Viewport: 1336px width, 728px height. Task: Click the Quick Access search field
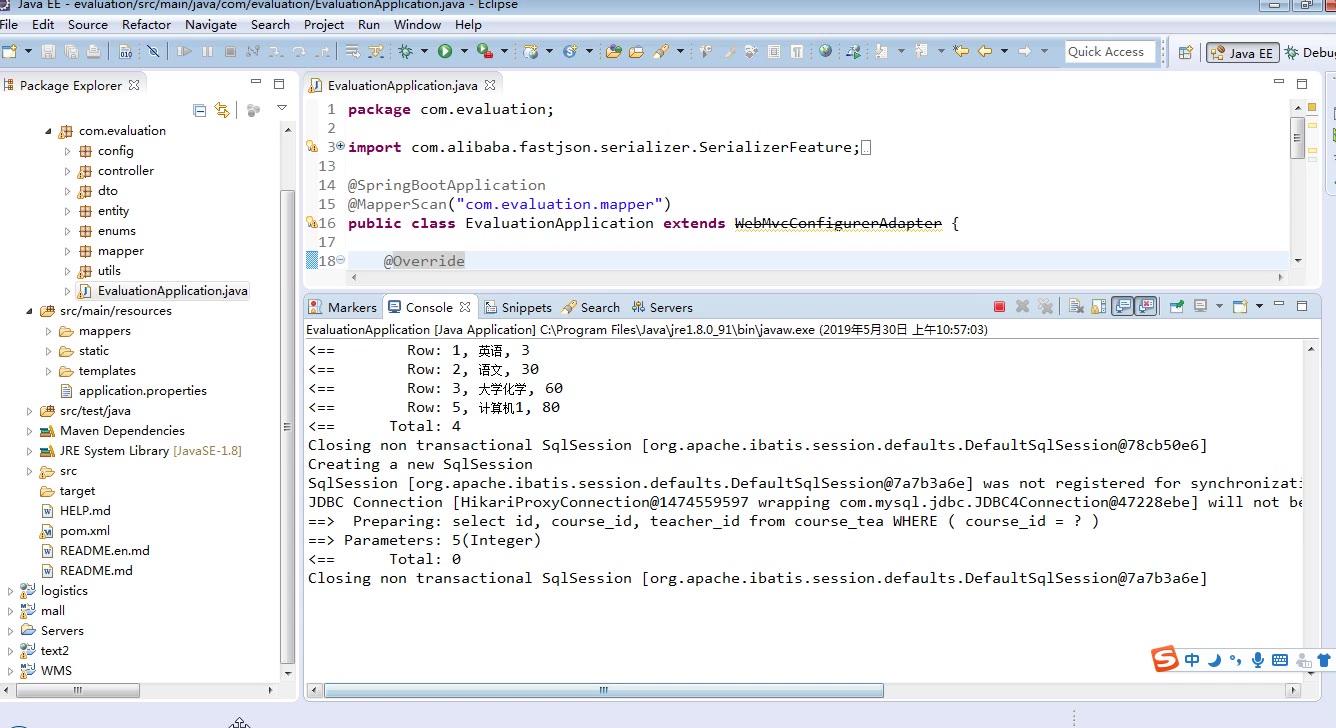pos(1109,52)
